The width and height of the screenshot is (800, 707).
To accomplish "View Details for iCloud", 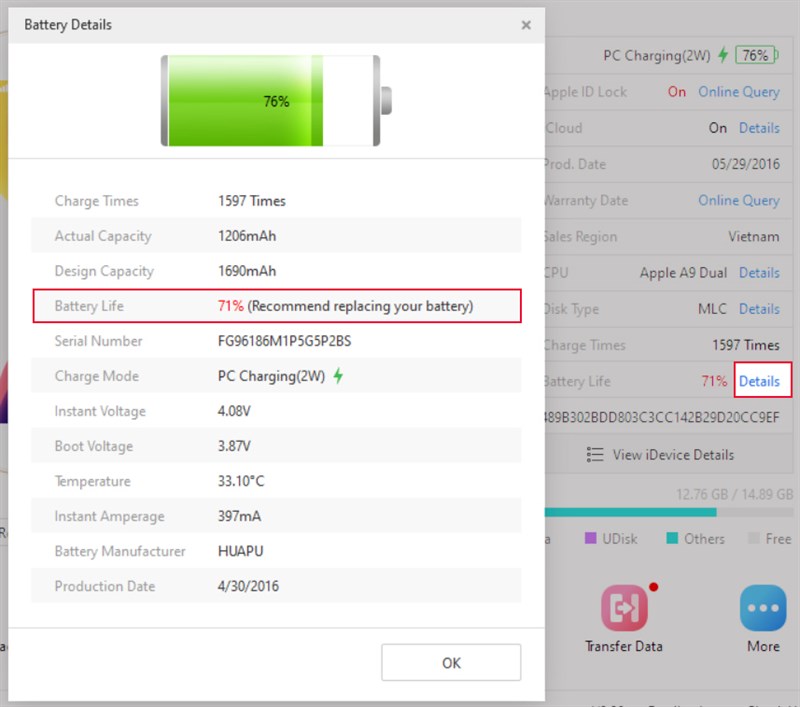I will 759,128.
